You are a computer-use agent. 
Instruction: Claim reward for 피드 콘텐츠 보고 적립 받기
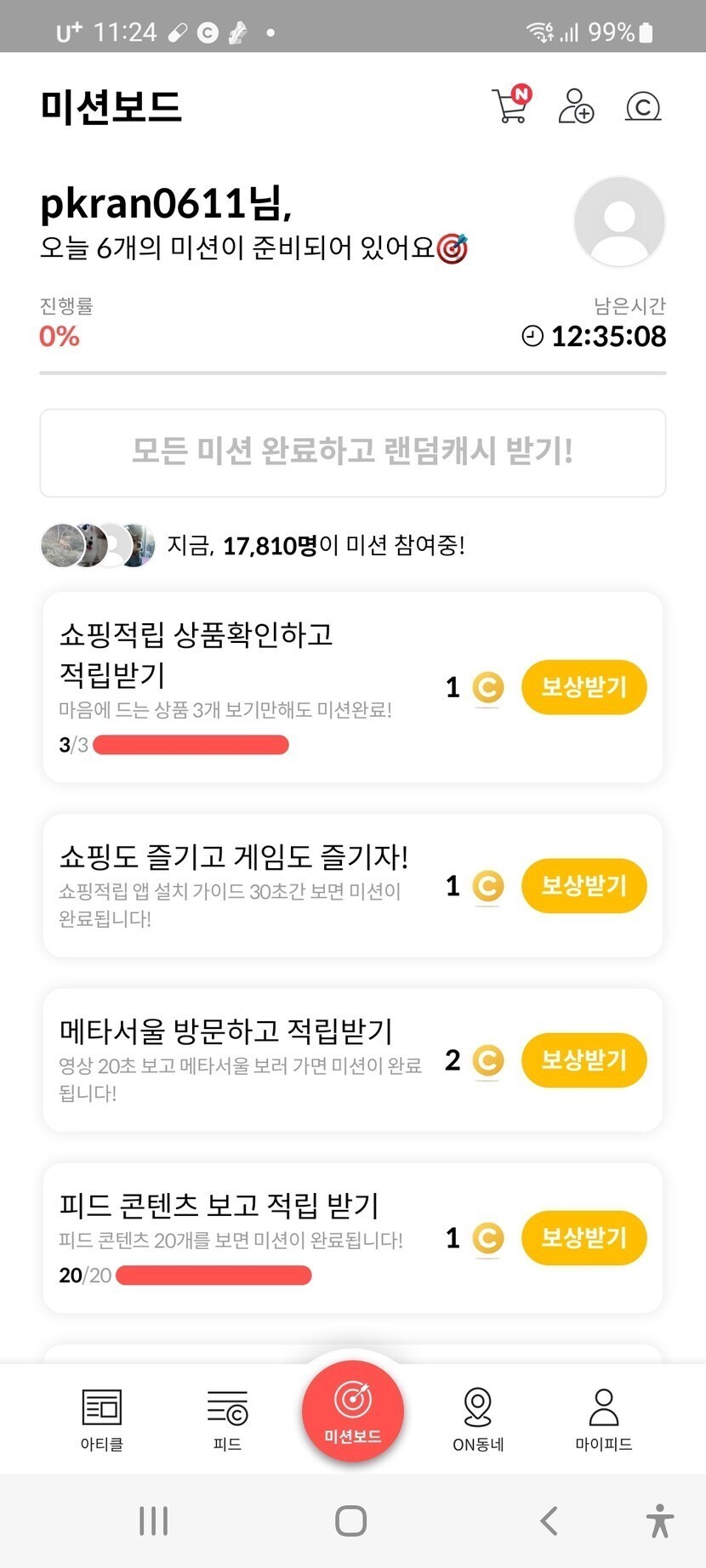(584, 1238)
